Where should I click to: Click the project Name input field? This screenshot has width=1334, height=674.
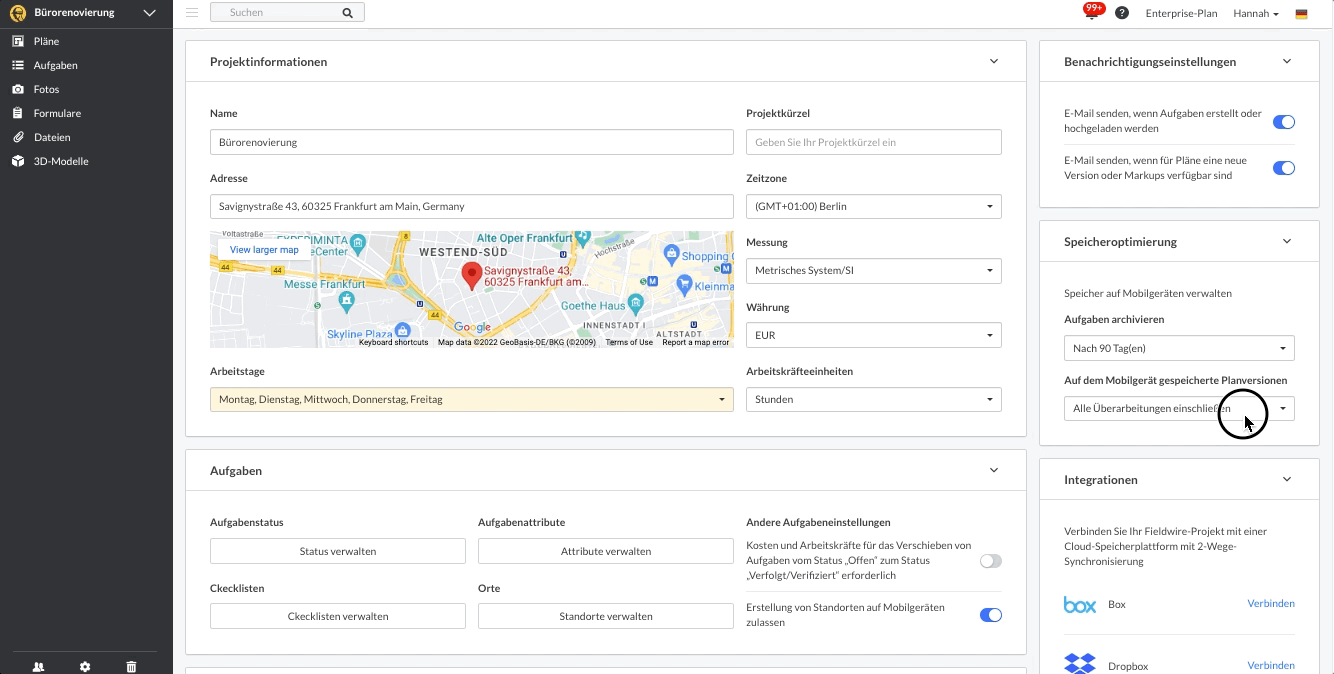tap(472, 142)
